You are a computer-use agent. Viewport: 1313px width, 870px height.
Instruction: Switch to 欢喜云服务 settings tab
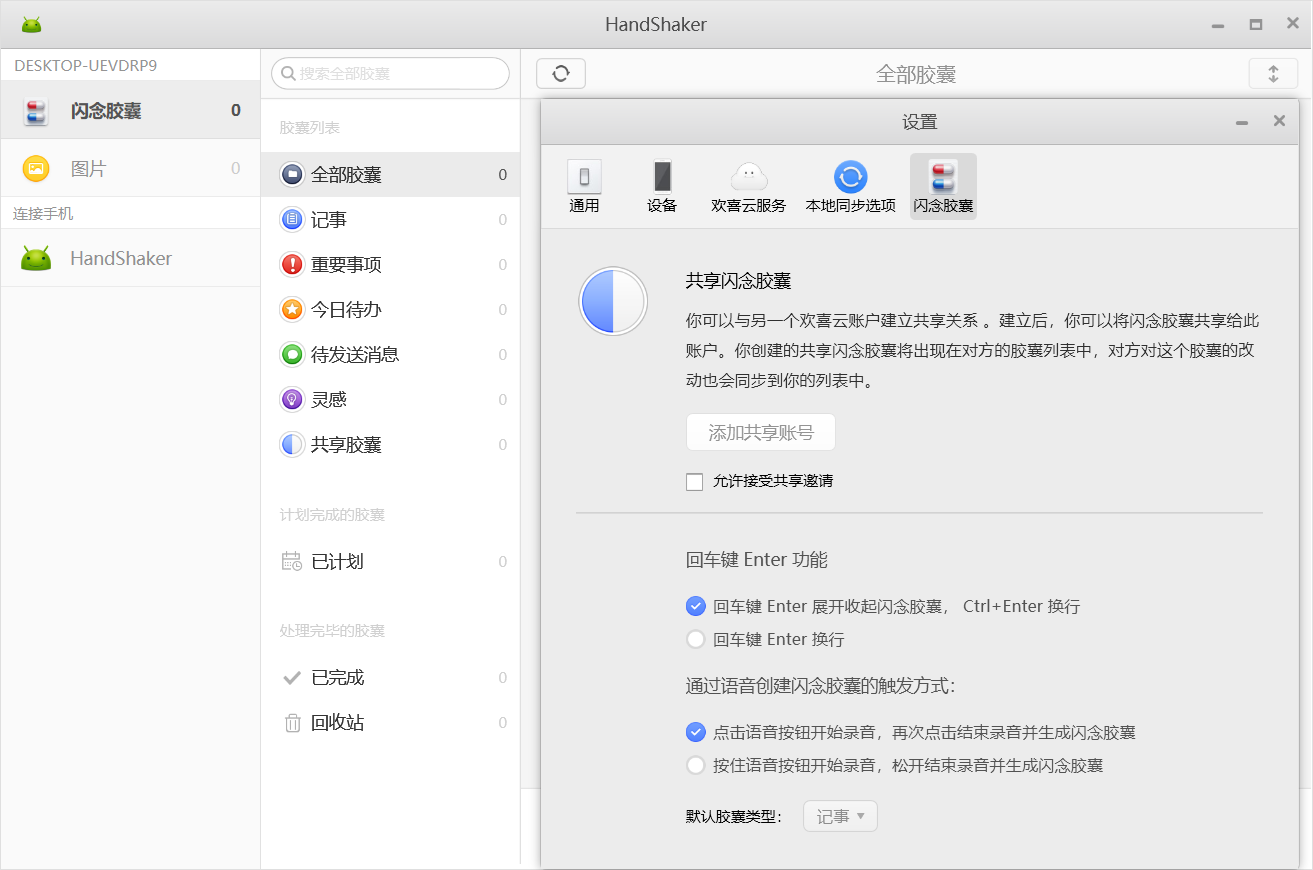tap(749, 187)
